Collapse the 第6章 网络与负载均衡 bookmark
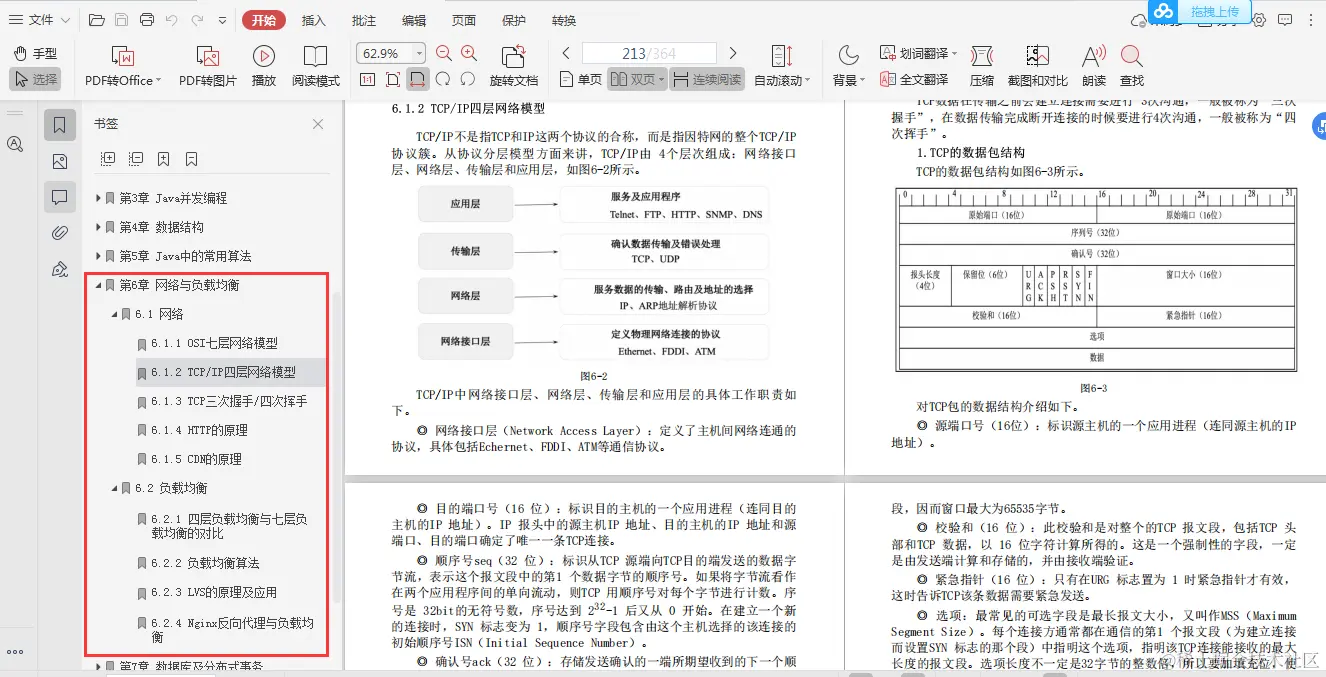The width and height of the screenshot is (1326, 677). pyautogui.click(x=97, y=284)
